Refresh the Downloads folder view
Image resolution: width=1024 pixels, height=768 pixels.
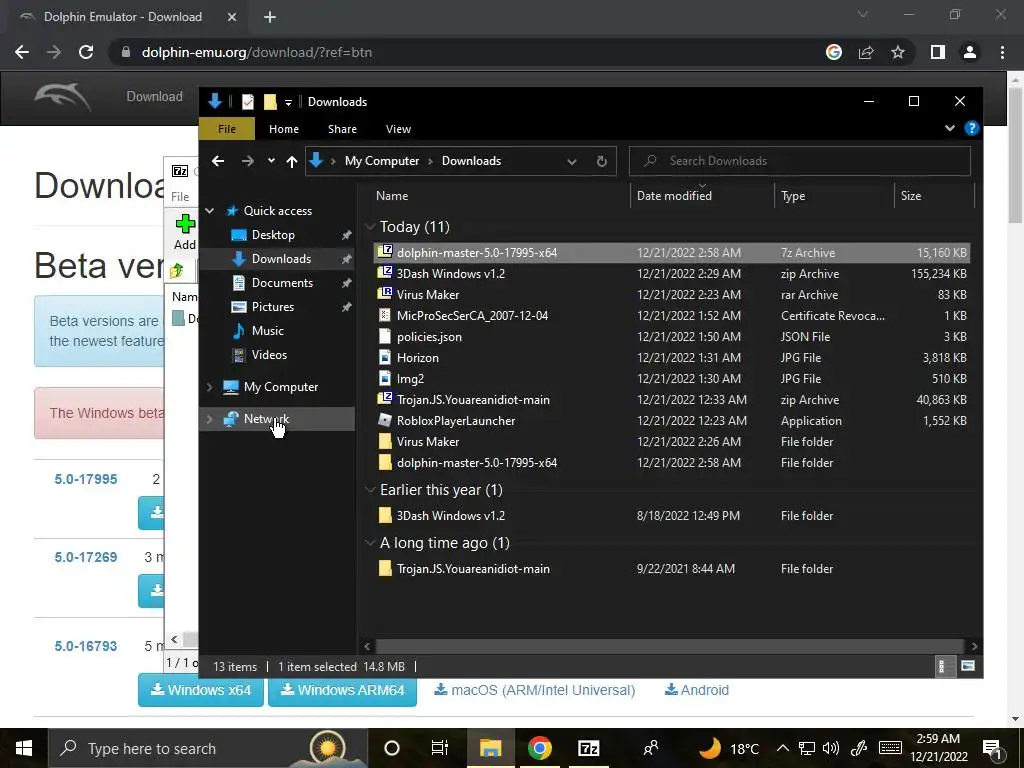click(x=601, y=161)
